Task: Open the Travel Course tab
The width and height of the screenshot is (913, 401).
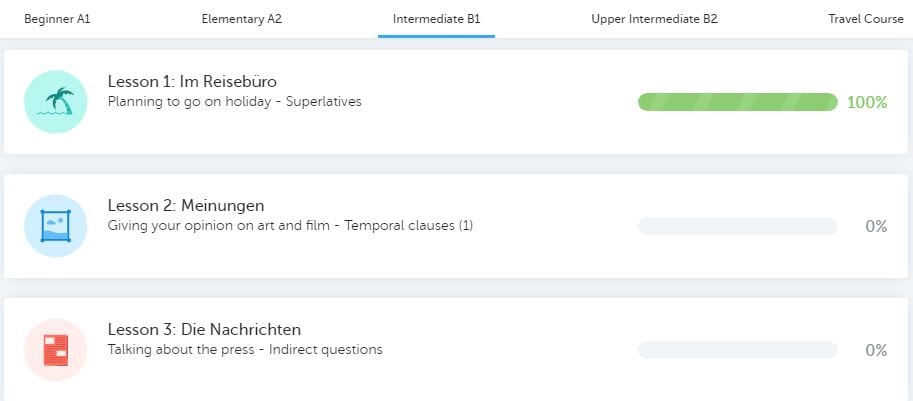Action: 865,19
